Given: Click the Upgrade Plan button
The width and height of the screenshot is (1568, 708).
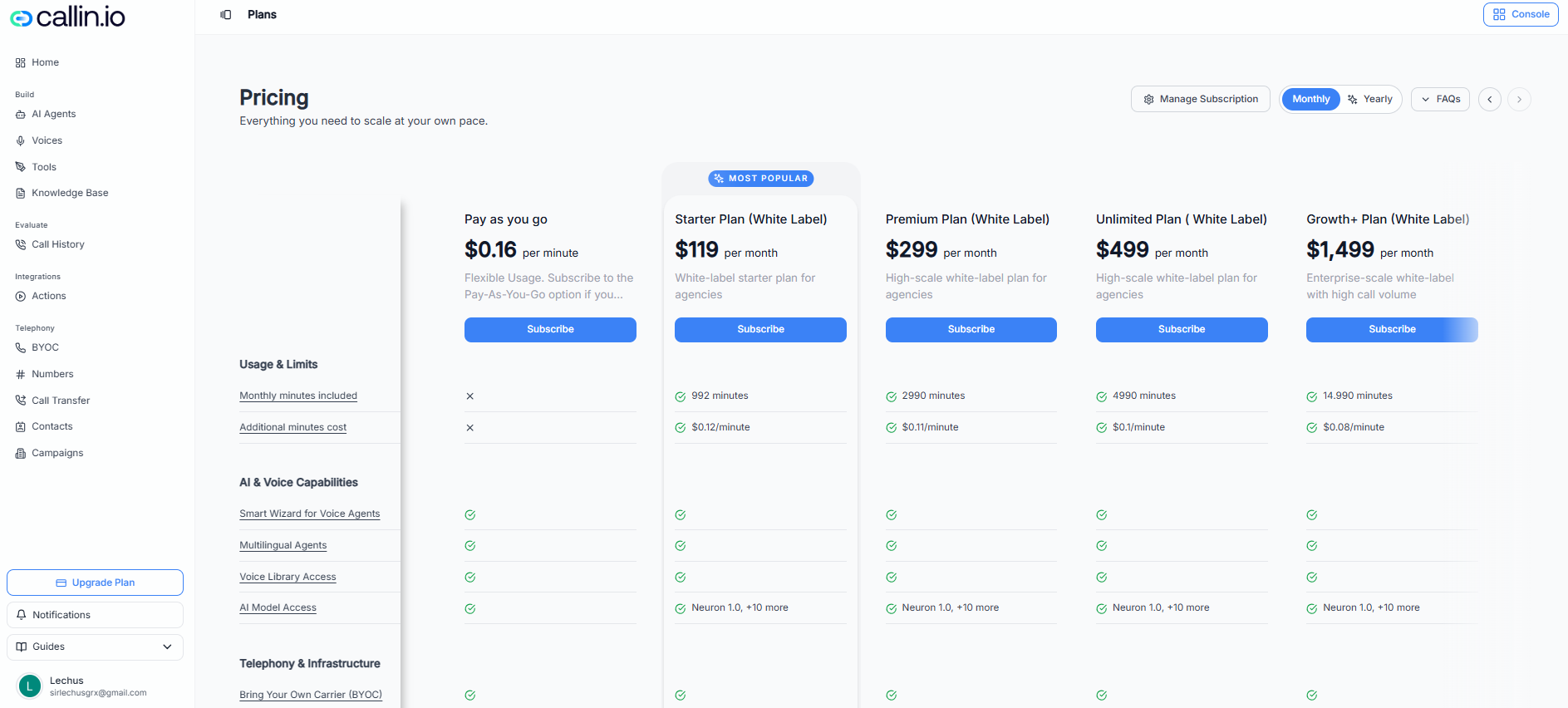Looking at the screenshot, I should click(x=95, y=583).
